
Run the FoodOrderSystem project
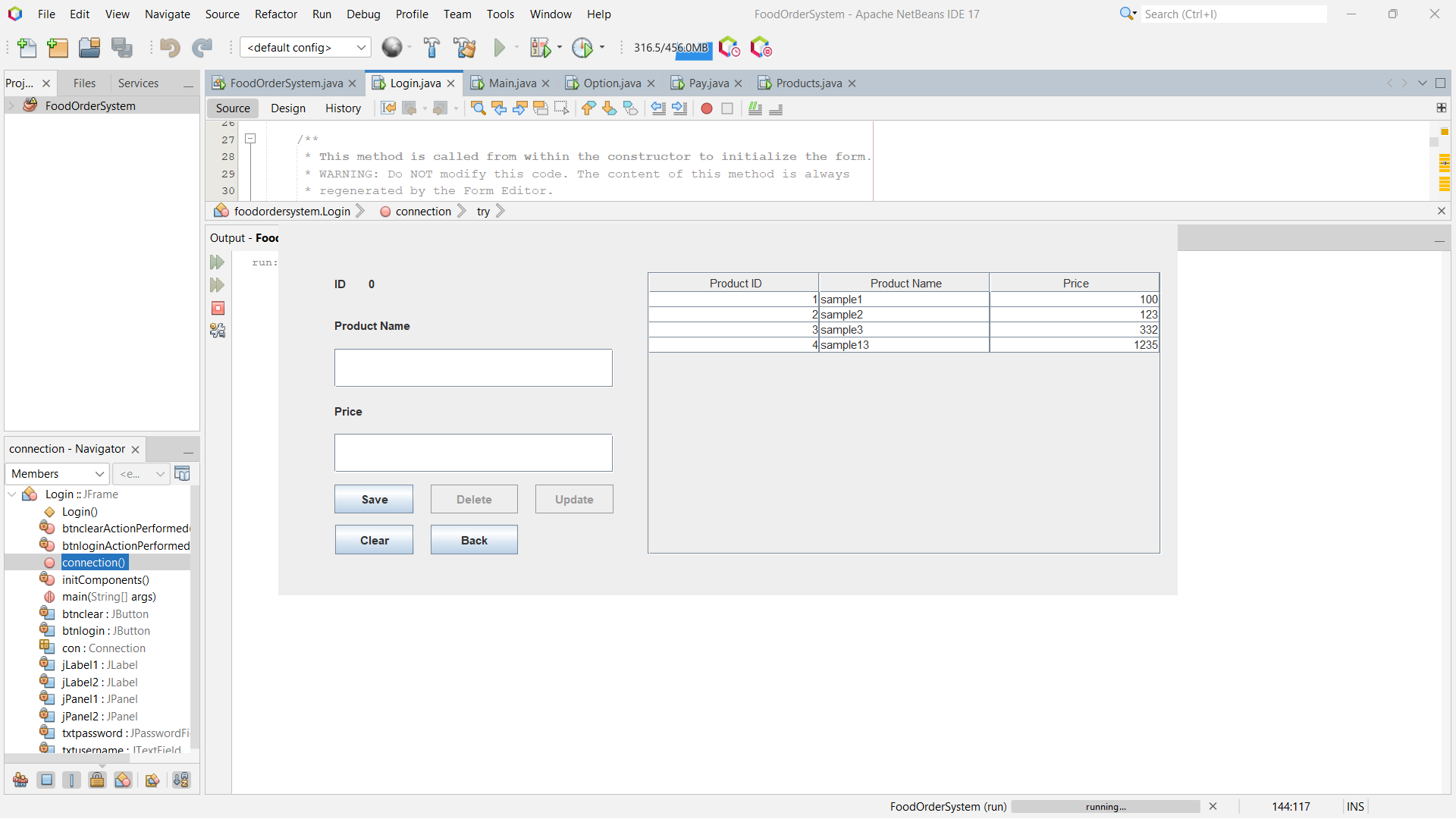point(499,47)
